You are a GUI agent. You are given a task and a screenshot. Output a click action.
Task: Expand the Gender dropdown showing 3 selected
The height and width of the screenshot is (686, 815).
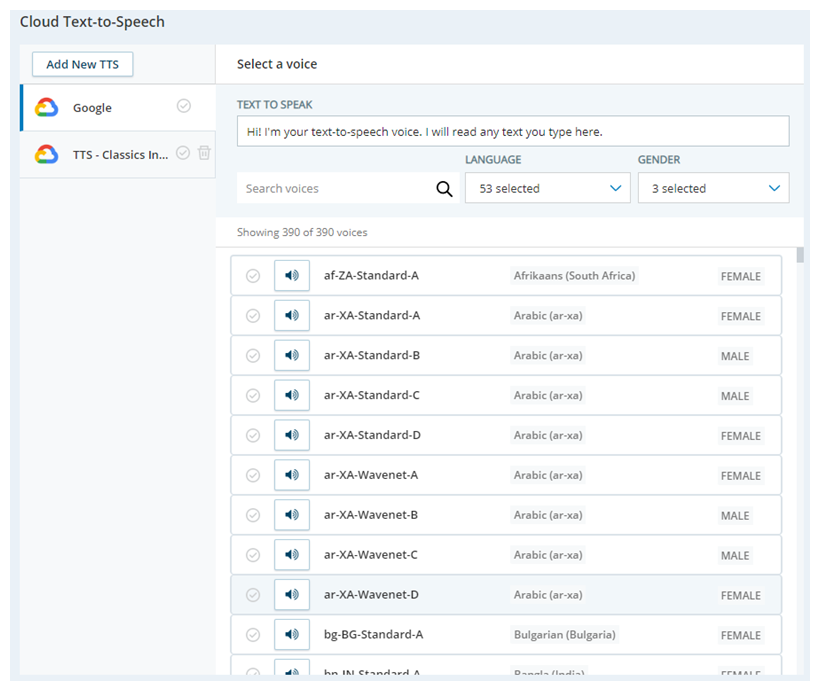pyautogui.click(x=713, y=188)
